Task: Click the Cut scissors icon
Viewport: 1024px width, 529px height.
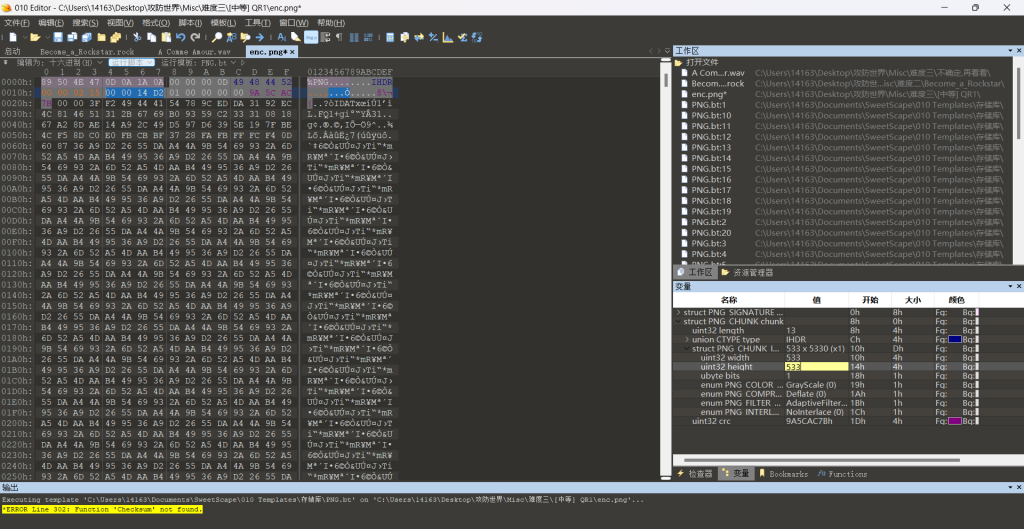Action: click(x=137, y=37)
